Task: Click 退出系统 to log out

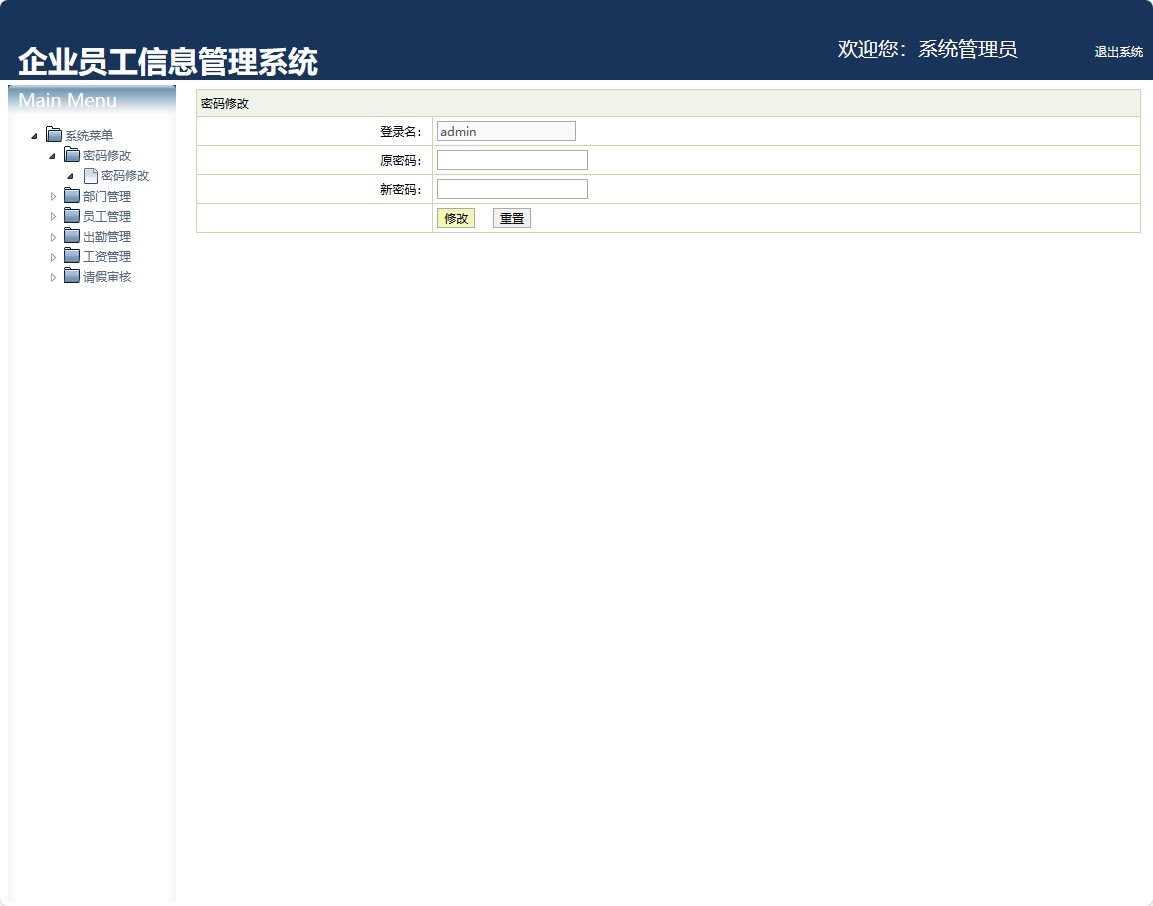Action: (1118, 52)
